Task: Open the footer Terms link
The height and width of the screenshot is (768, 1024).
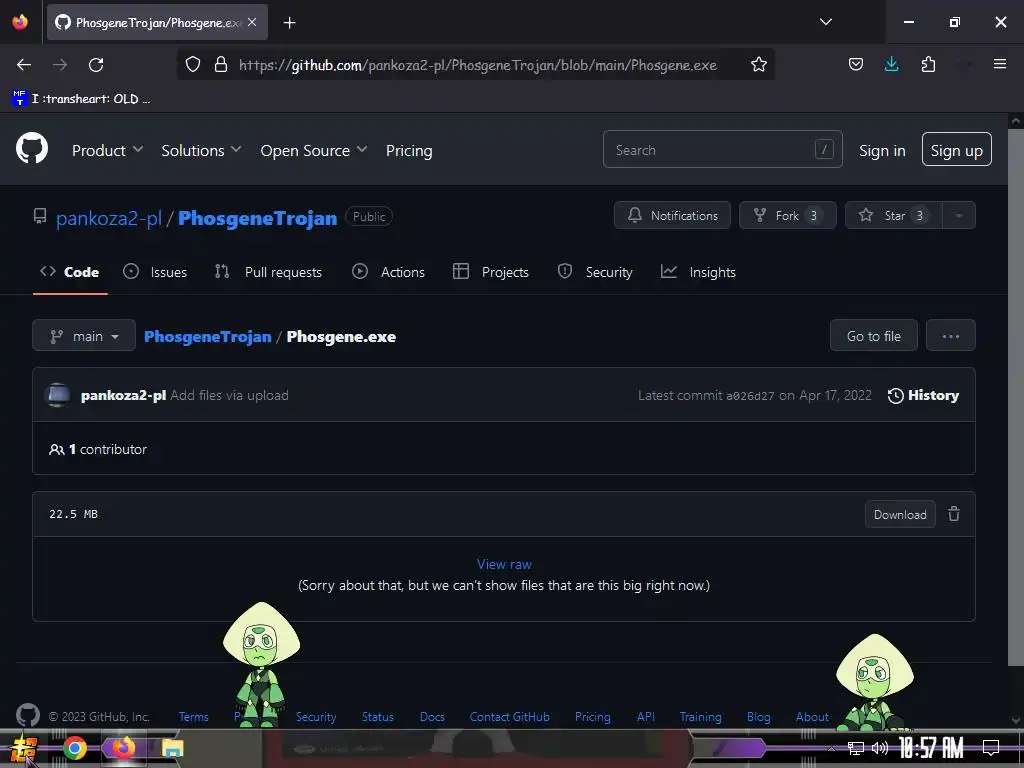Action: pyautogui.click(x=193, y=716)
